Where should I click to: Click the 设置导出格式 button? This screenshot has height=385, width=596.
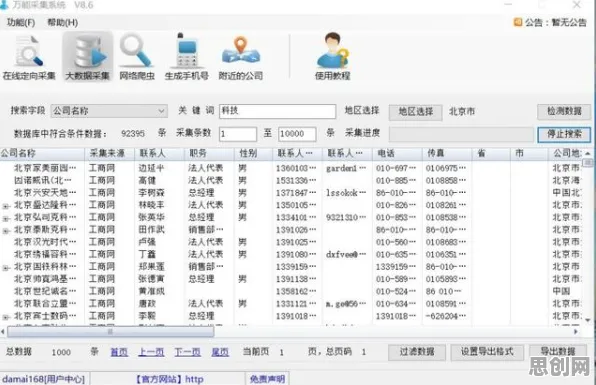click(487, 352)
